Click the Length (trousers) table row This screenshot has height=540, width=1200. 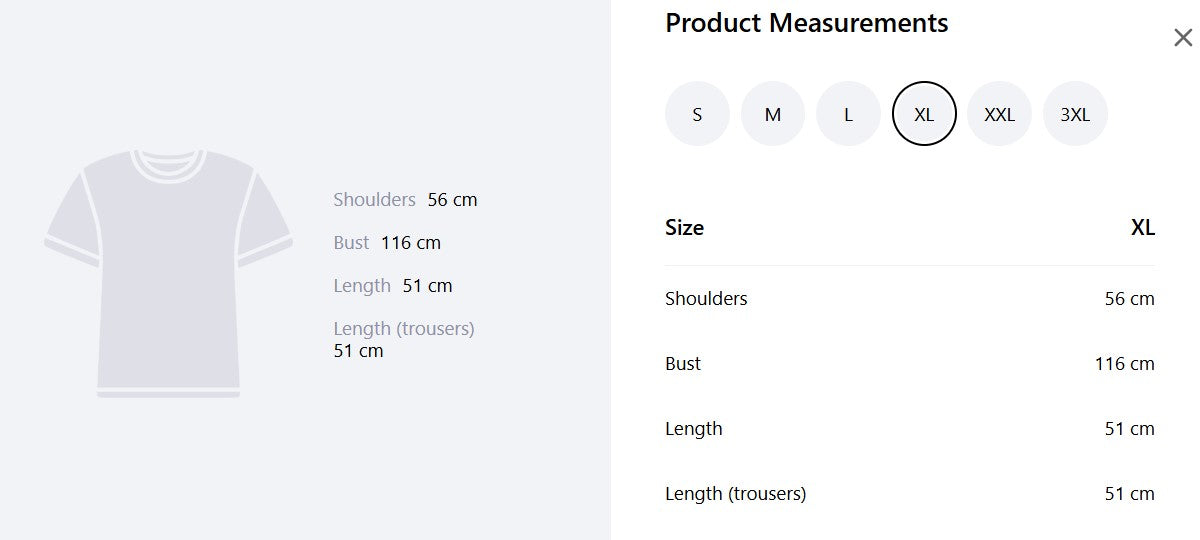pyautogui.click(x=909, y=494)
